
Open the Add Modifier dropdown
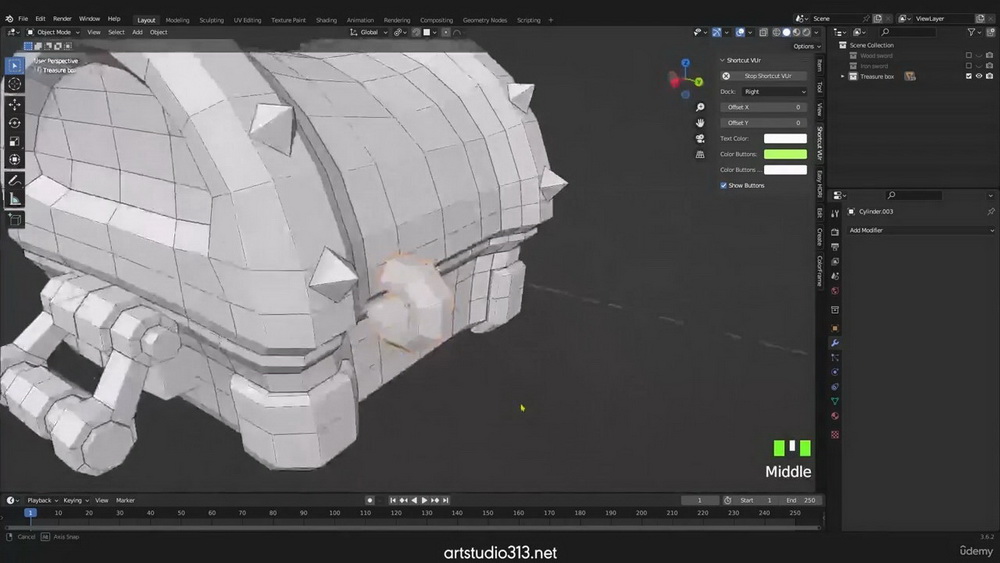(921, 230)
